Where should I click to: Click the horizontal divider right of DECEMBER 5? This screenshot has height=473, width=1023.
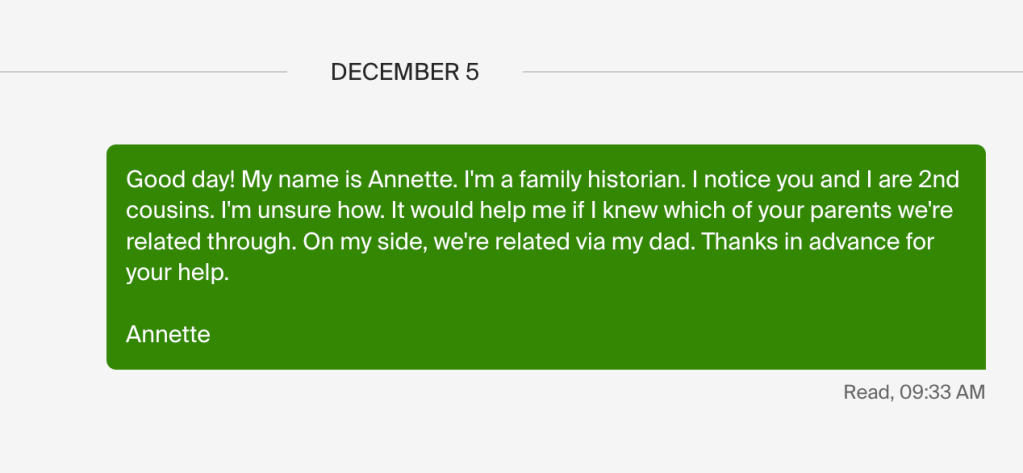(x=772, y=72)
